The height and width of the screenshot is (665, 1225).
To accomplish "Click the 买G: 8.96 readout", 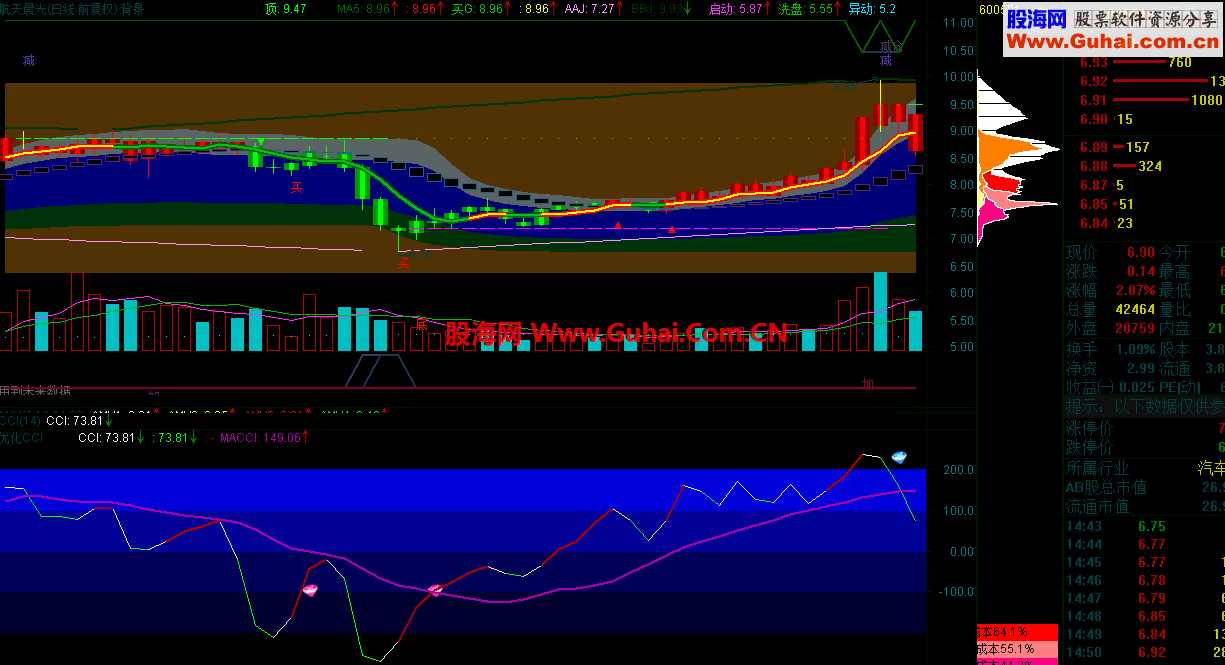I will (x=480, y=9).
